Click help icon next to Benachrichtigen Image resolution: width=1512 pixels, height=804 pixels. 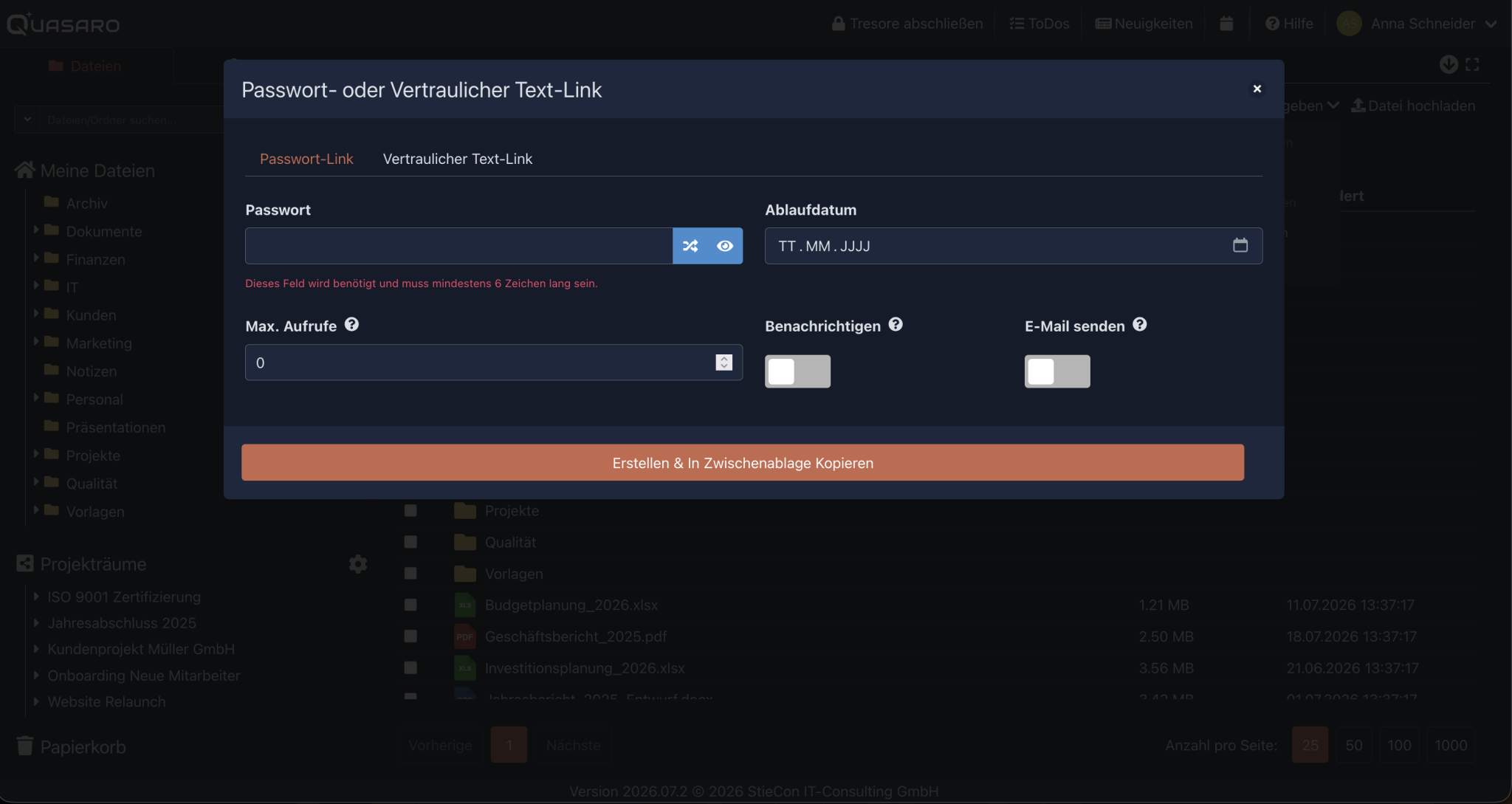(x=896, y=325)
